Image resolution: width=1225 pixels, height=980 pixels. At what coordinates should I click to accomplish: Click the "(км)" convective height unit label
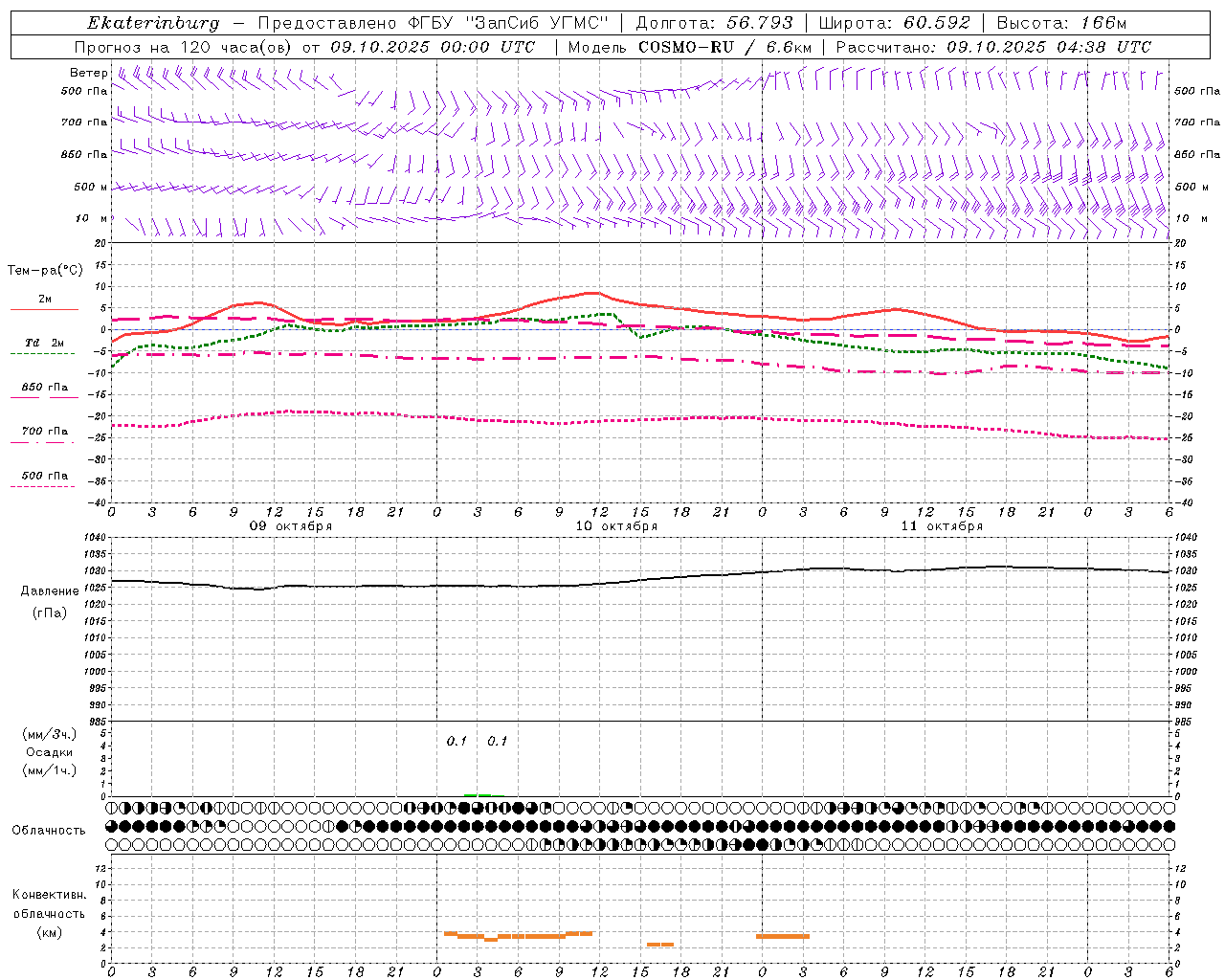pyautogui.click(x=49, y=932)
